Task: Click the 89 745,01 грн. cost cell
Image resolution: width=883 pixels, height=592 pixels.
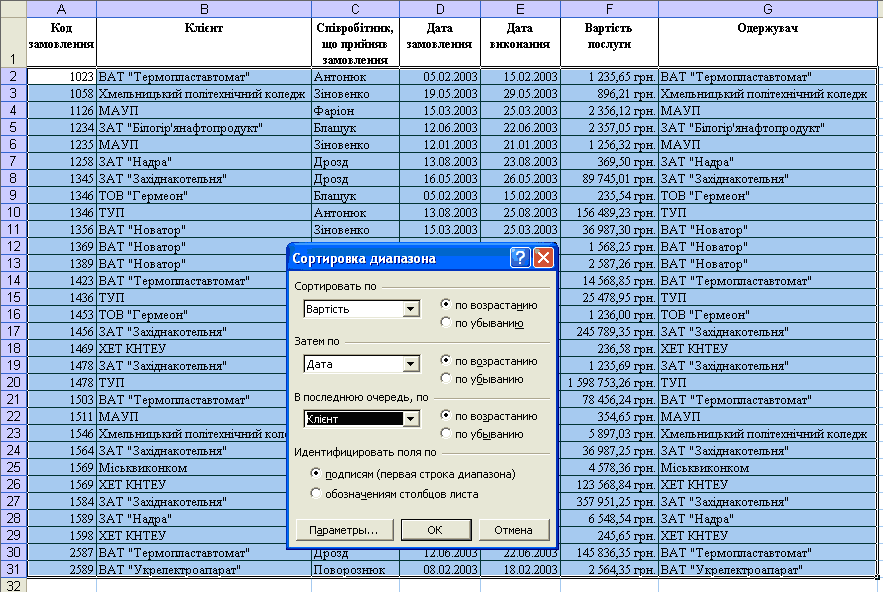Action: [x=609, y=179]
